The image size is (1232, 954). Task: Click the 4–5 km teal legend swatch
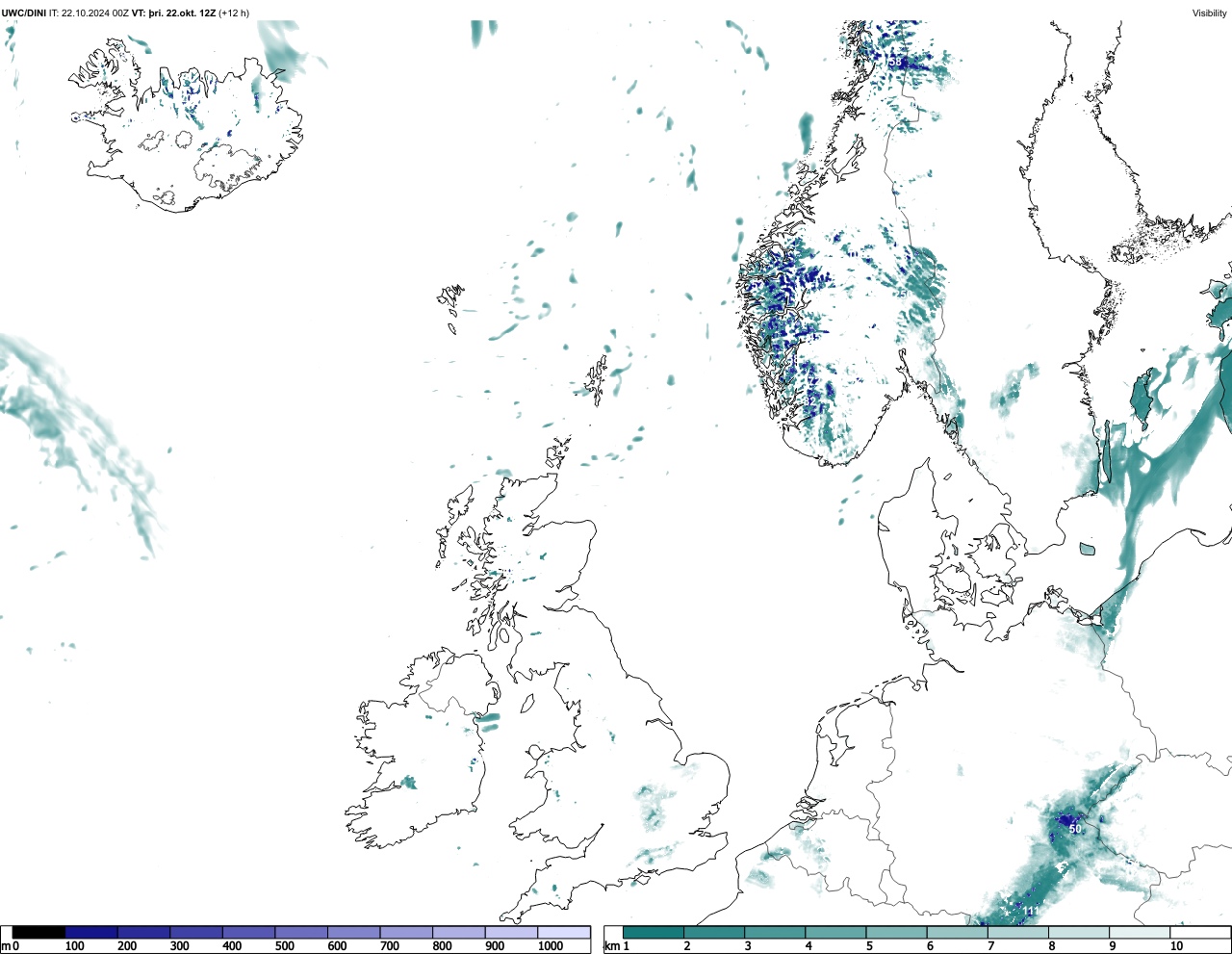point(835,932)
